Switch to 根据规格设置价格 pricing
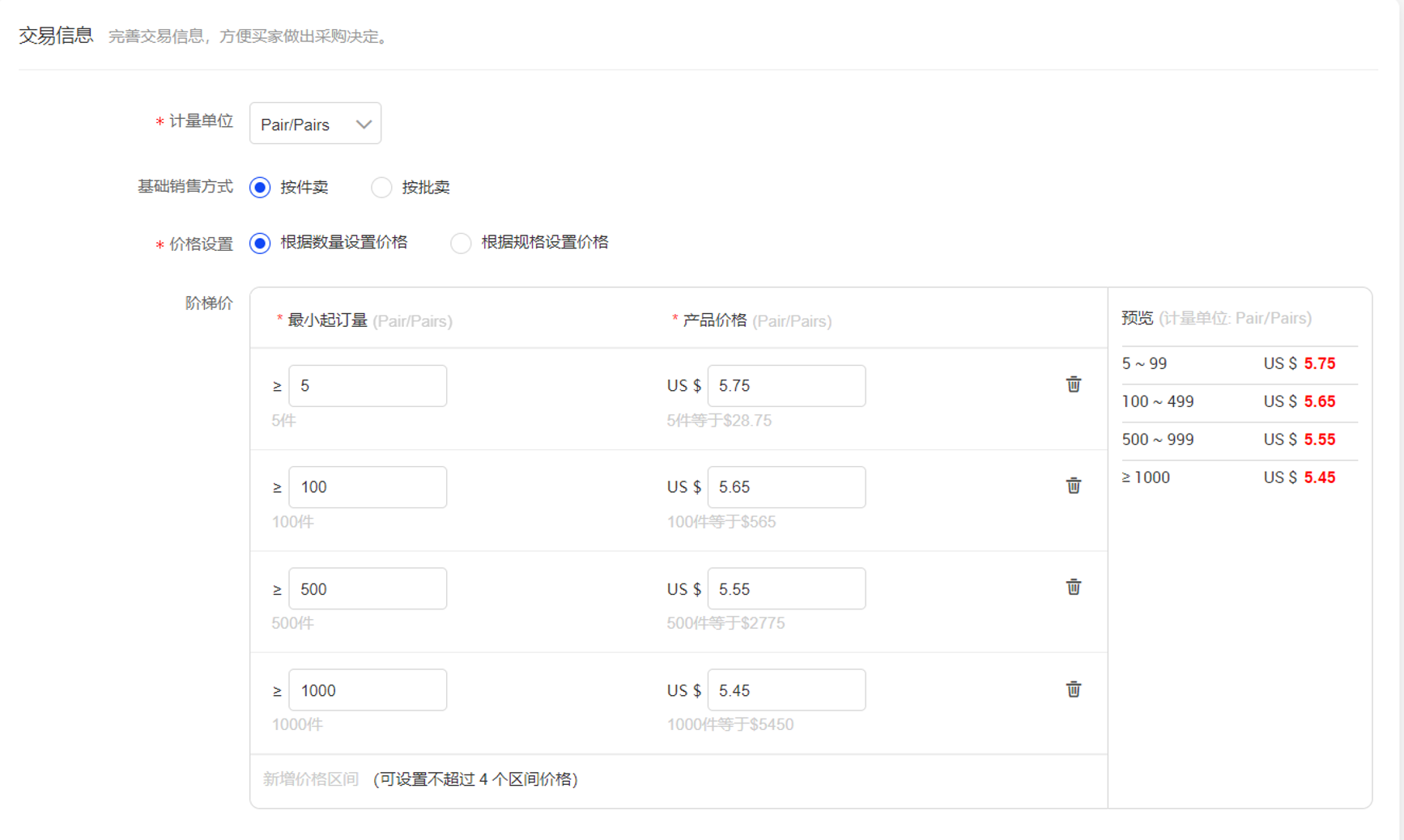The width and height of the screenshot is (1404, 840). [x=461, y=244]
